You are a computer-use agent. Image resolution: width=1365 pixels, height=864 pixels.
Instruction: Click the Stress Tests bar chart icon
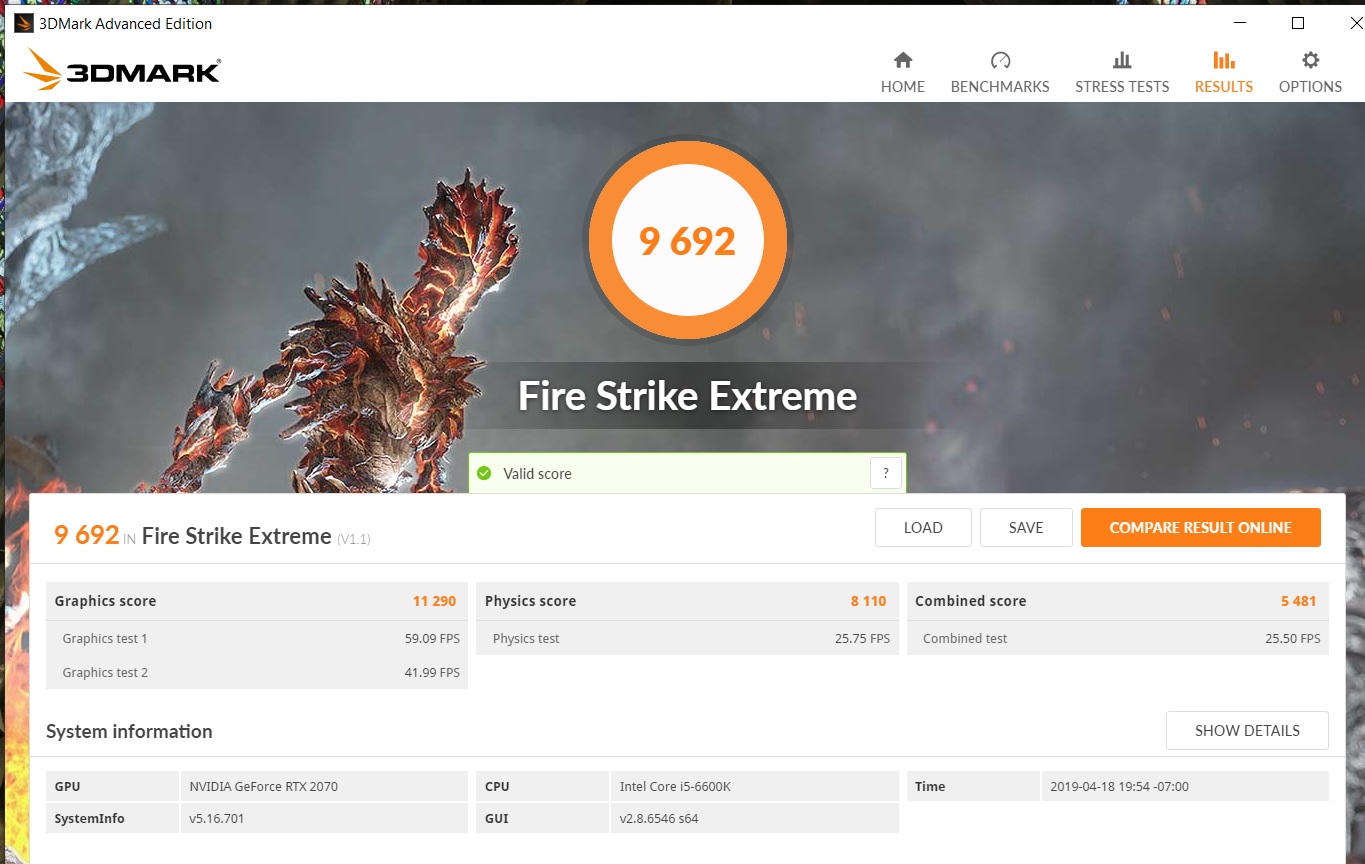pyautogui.click(x=1122, y=60)
